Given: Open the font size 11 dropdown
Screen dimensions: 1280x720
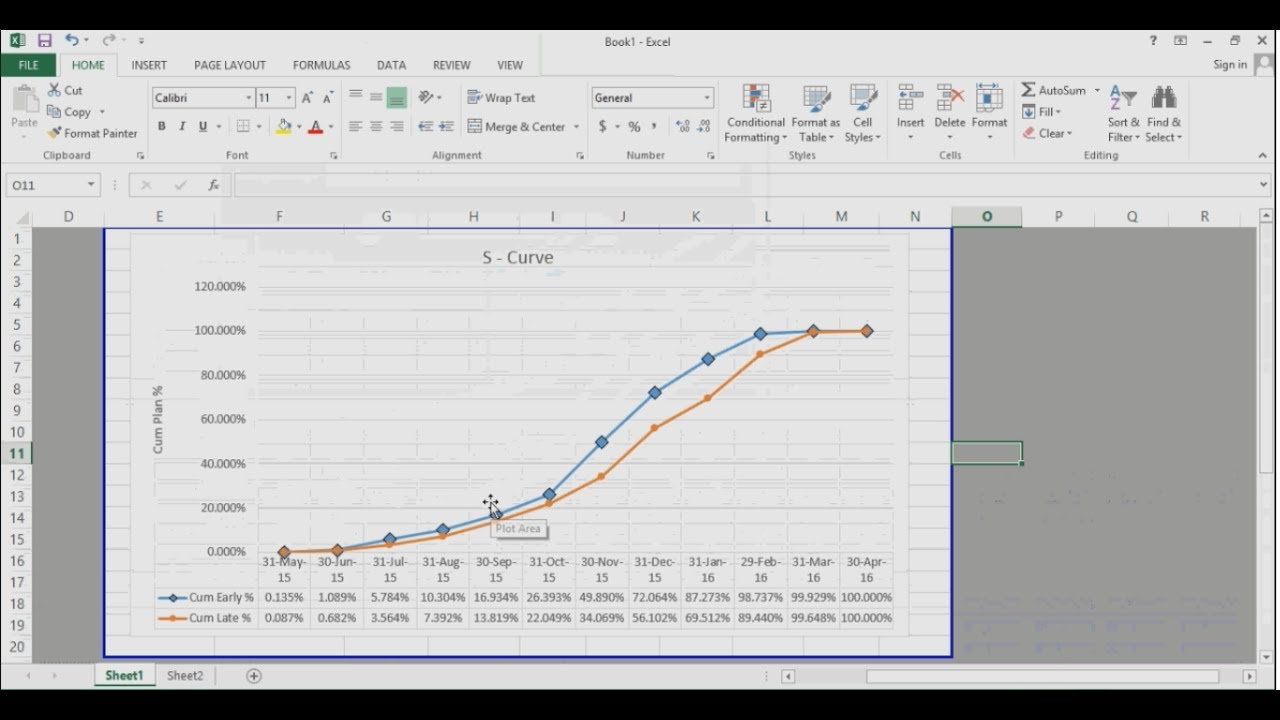Looking at the screenshot, I should pos(289,98).
